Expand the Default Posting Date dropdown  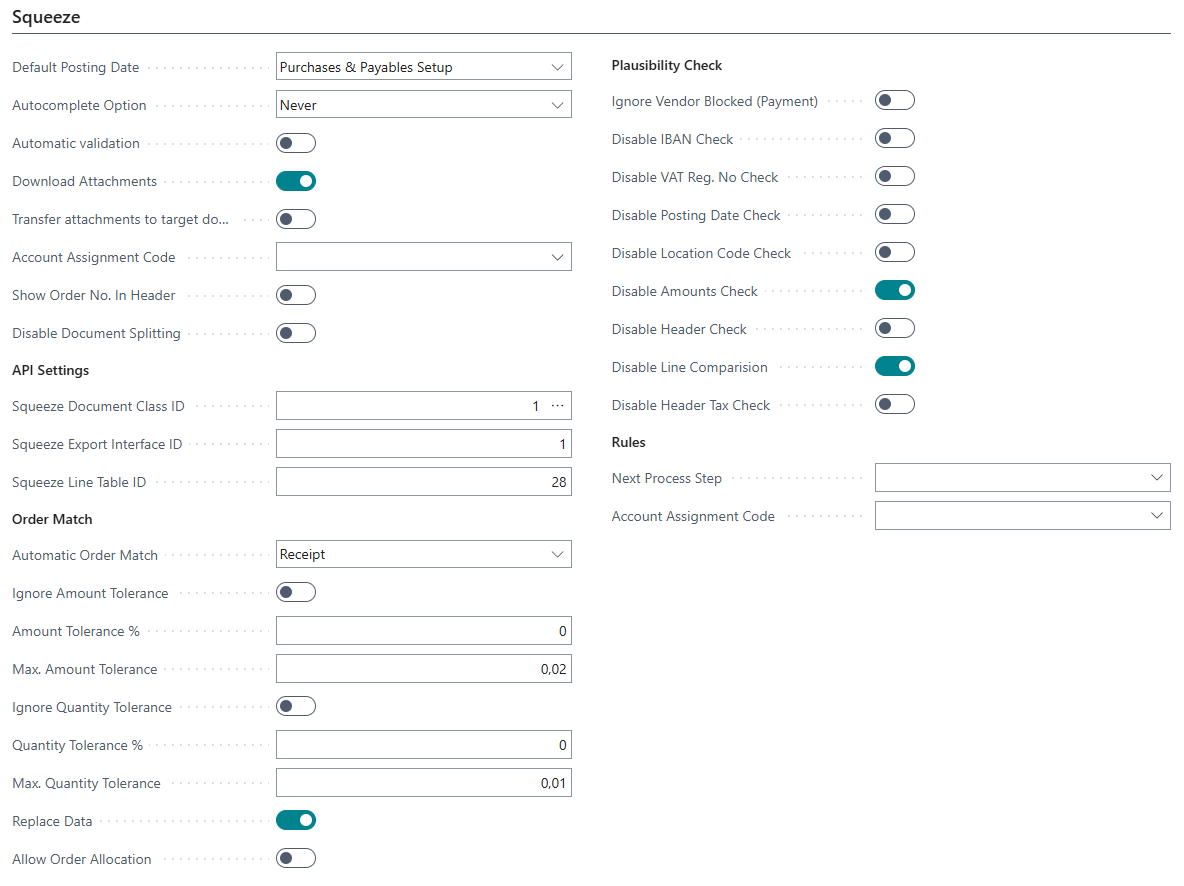(x=557, y=67)
